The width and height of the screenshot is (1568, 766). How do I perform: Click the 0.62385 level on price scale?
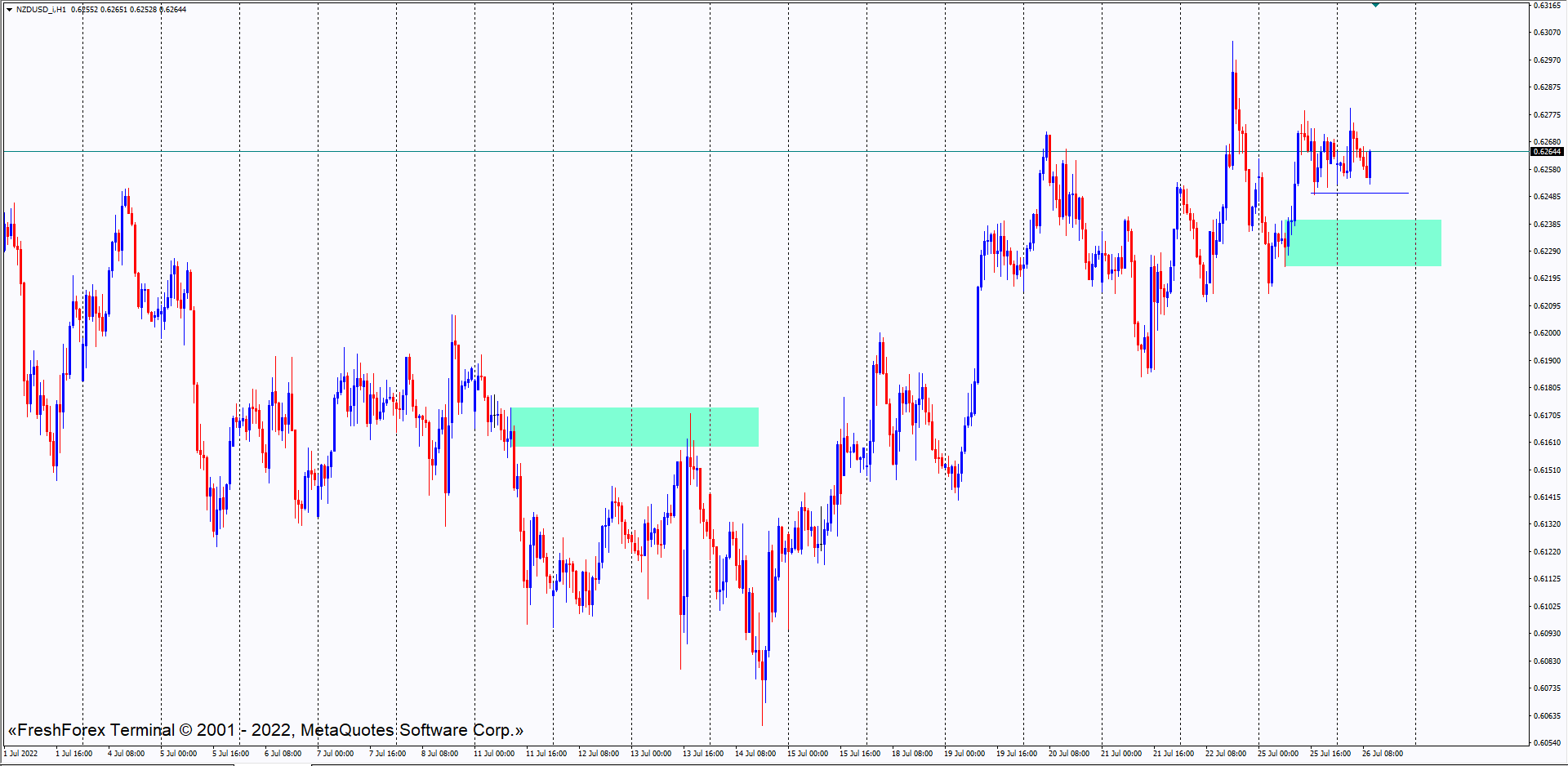point(1547,225)
